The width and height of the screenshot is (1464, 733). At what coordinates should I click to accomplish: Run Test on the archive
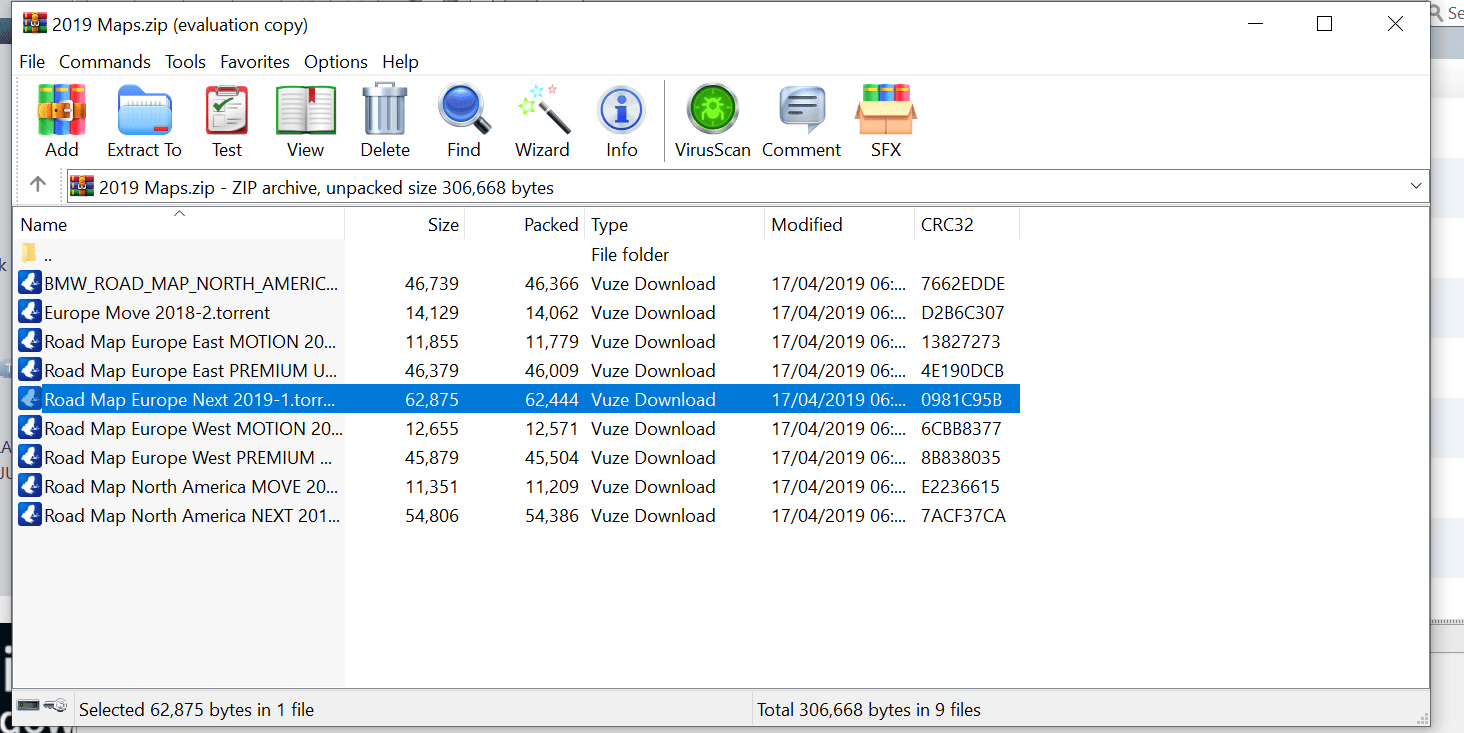[227, 110]
